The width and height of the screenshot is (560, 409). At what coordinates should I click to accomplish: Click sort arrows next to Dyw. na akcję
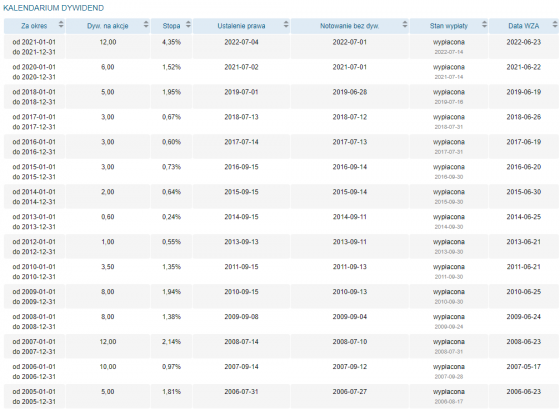[x=146, y=24]
